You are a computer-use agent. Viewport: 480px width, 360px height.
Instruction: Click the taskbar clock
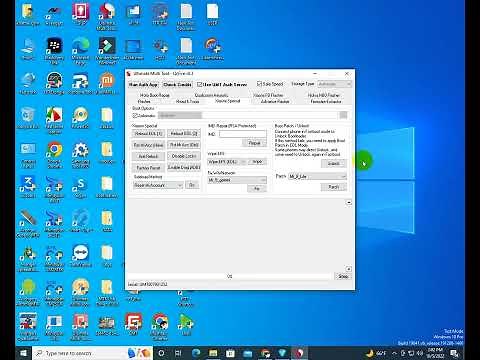tap(436, 353)
